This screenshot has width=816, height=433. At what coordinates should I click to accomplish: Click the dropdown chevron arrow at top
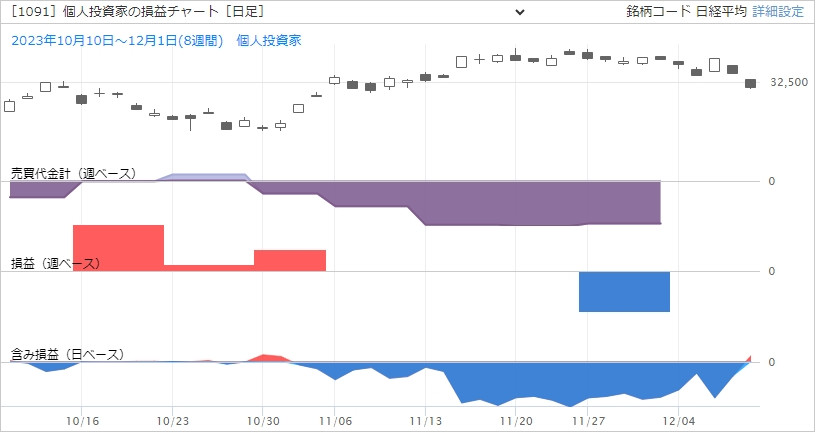point(519,12)
